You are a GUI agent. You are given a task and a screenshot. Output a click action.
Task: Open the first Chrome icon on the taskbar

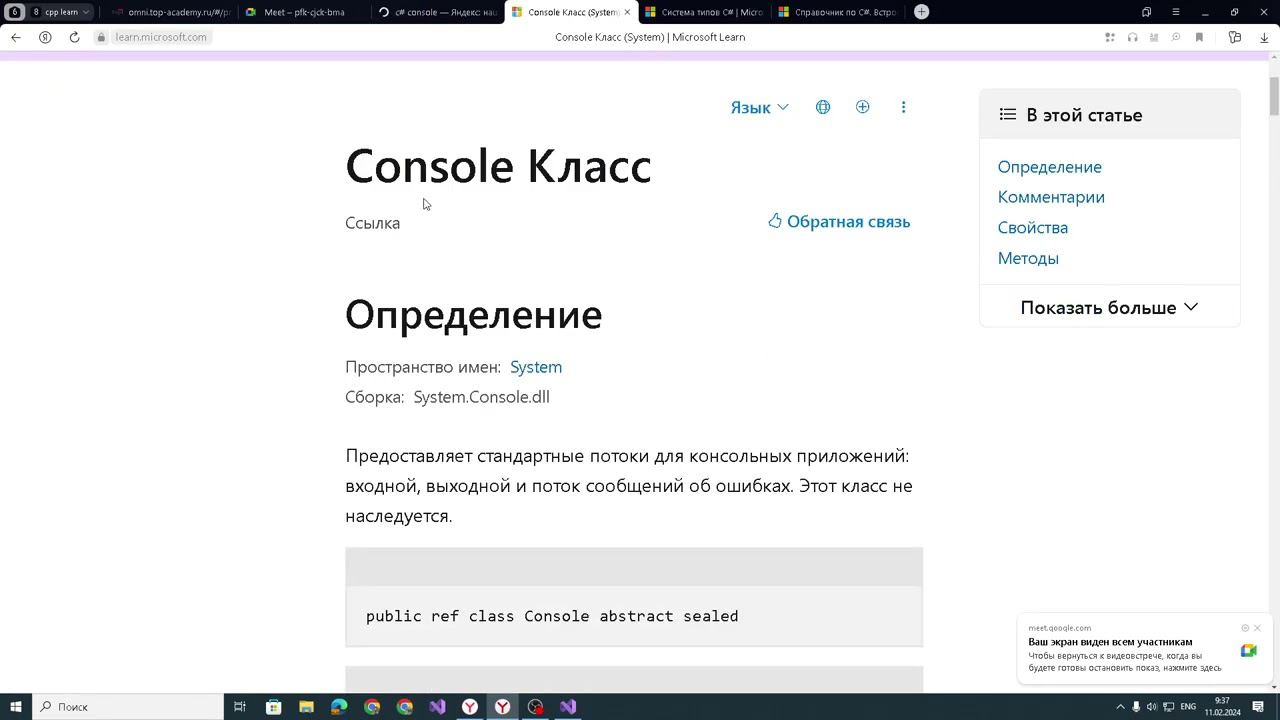(x=372, y=707)
